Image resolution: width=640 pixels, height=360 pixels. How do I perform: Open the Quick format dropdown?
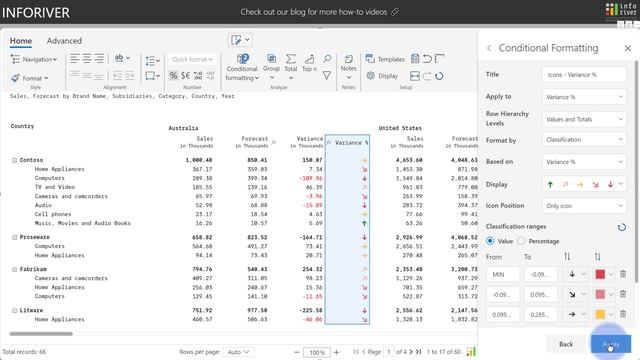point(192,59)
